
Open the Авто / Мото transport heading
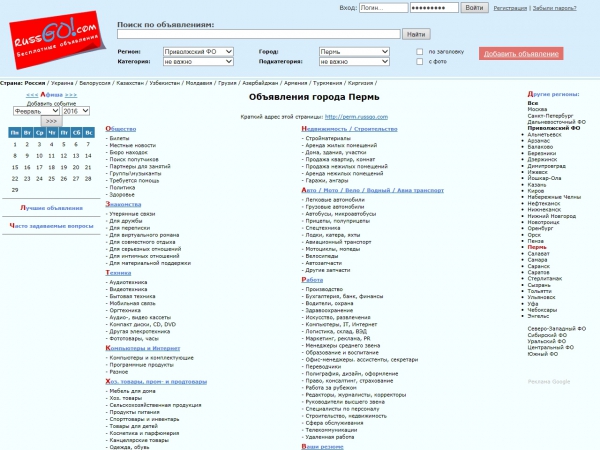tap(373, 190)
